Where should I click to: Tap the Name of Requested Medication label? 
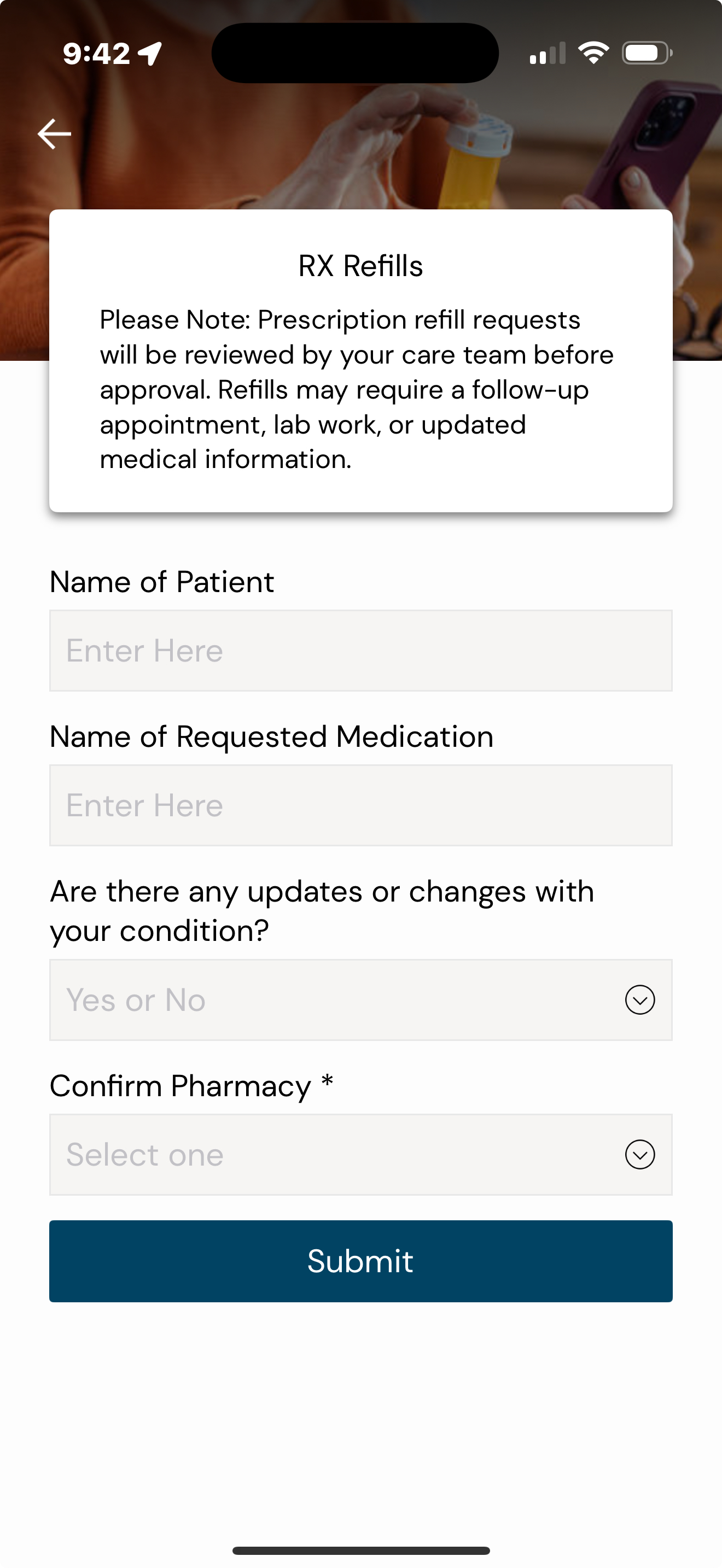(271, 736)
